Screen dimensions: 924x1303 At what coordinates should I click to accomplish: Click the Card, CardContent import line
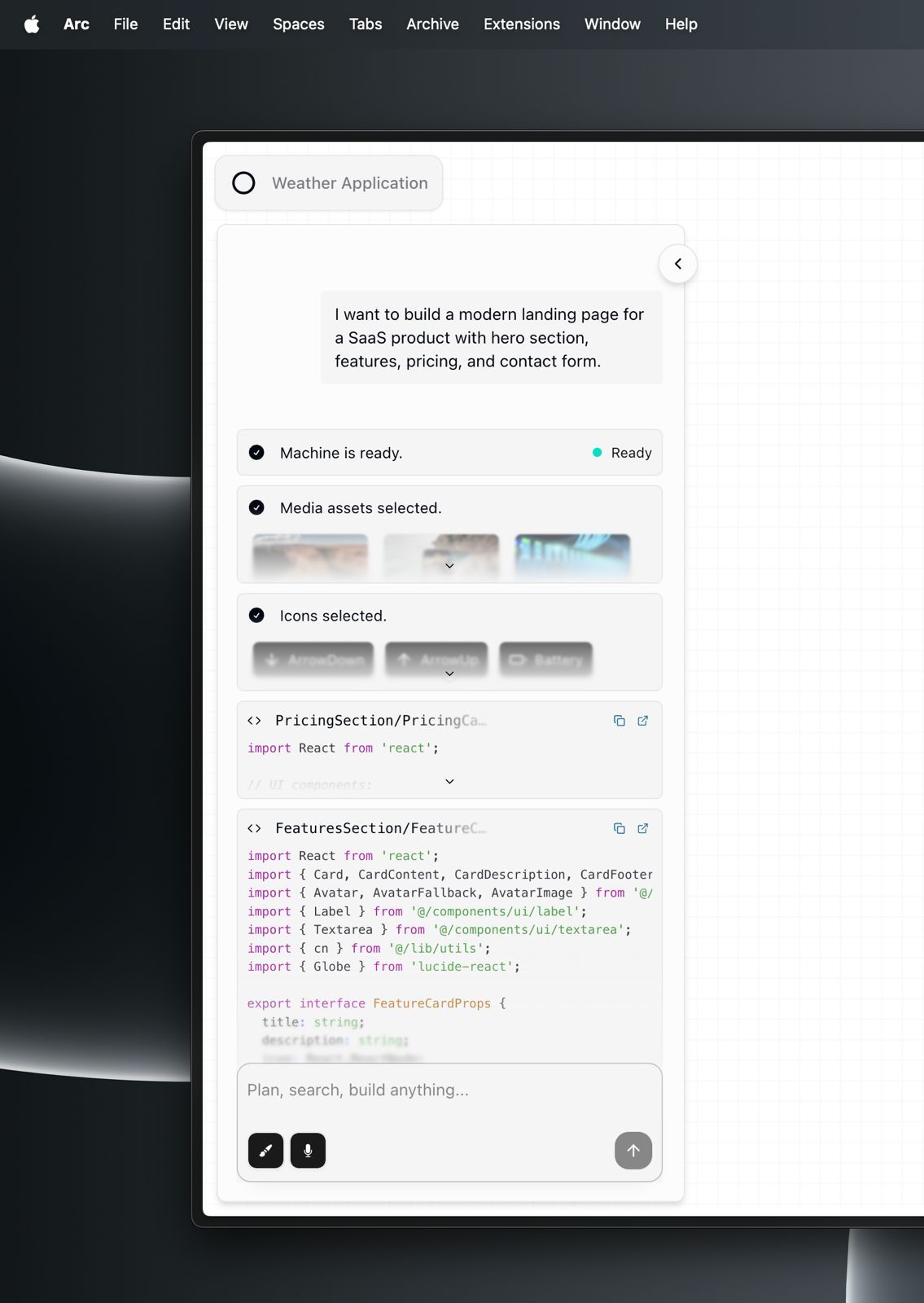450,875
